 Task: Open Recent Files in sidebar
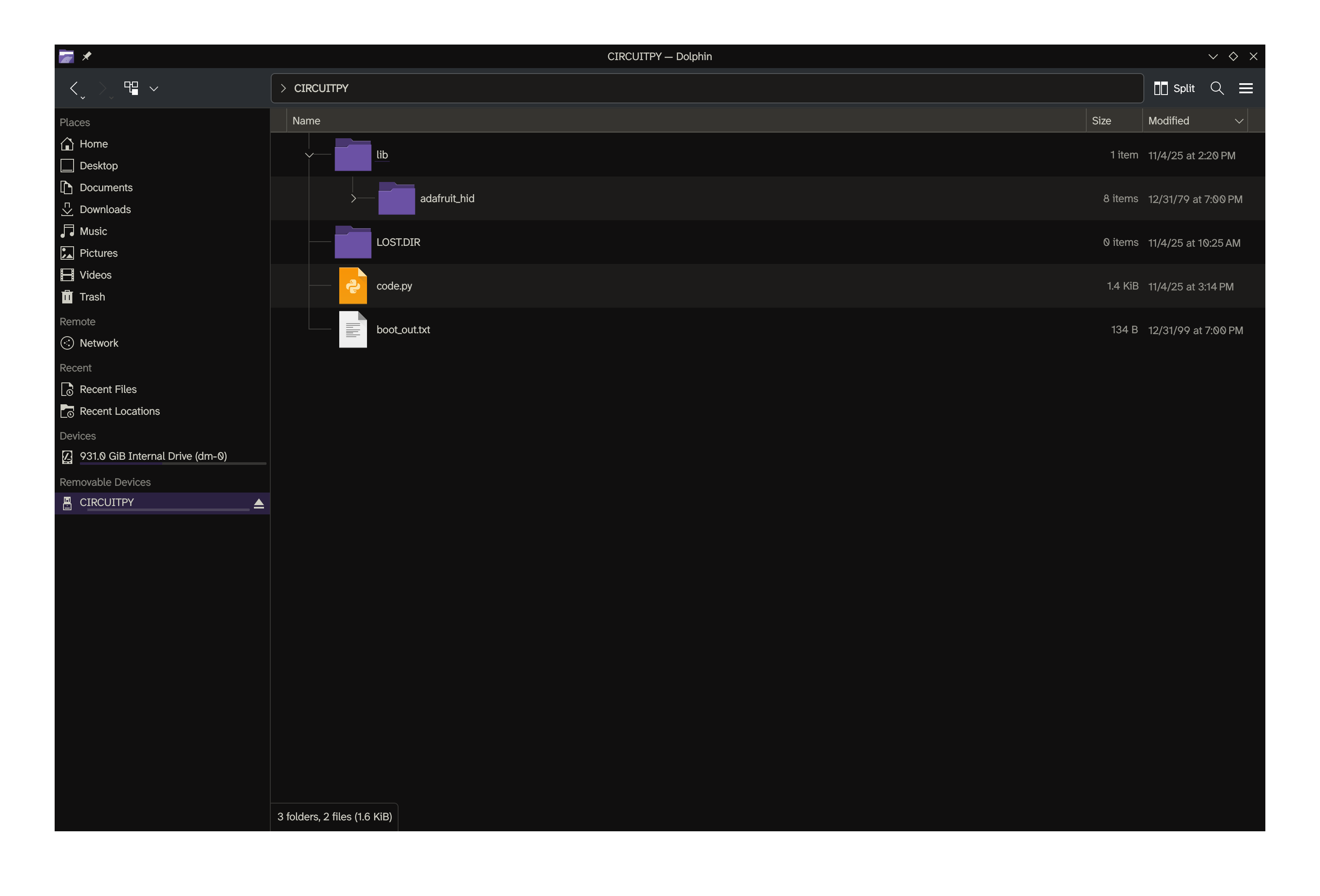click(108, 390)
